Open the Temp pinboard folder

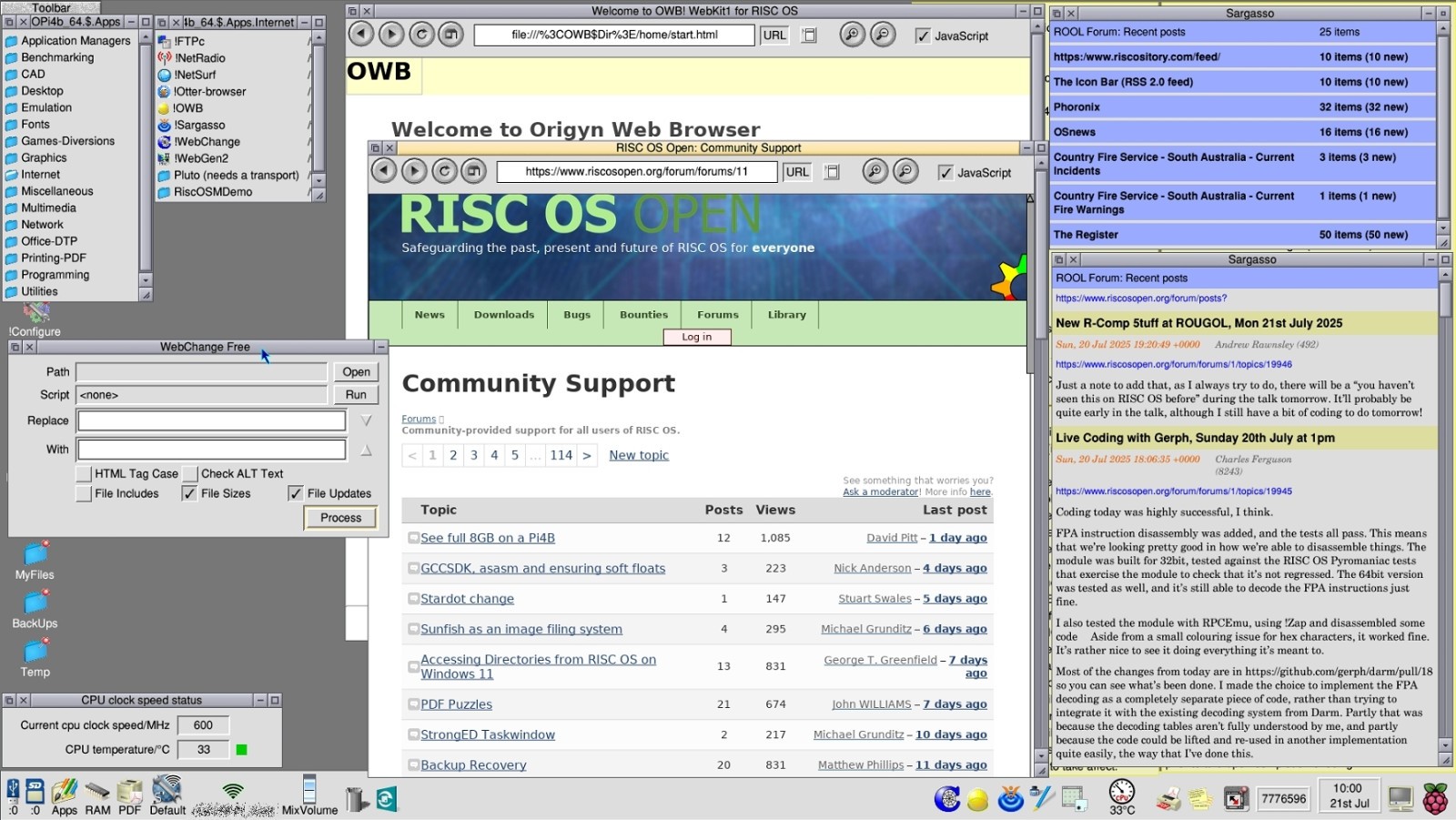point(35,658)
